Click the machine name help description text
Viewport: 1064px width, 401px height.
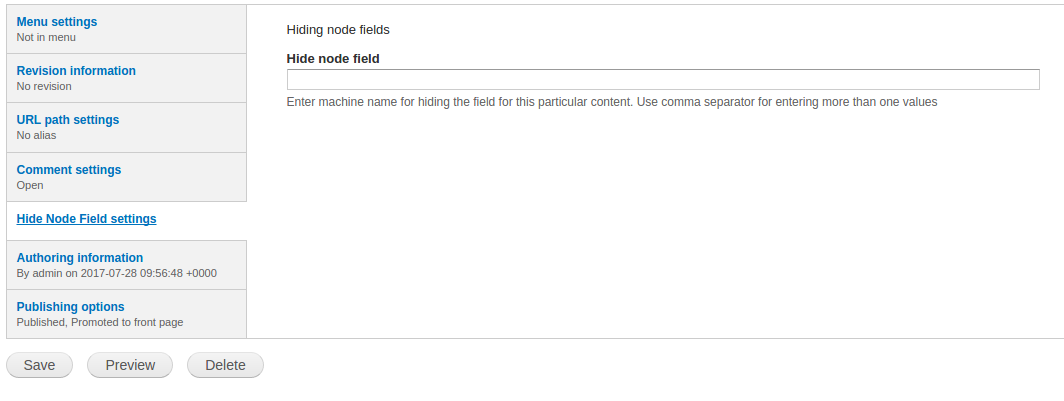(x=611, y=102)
